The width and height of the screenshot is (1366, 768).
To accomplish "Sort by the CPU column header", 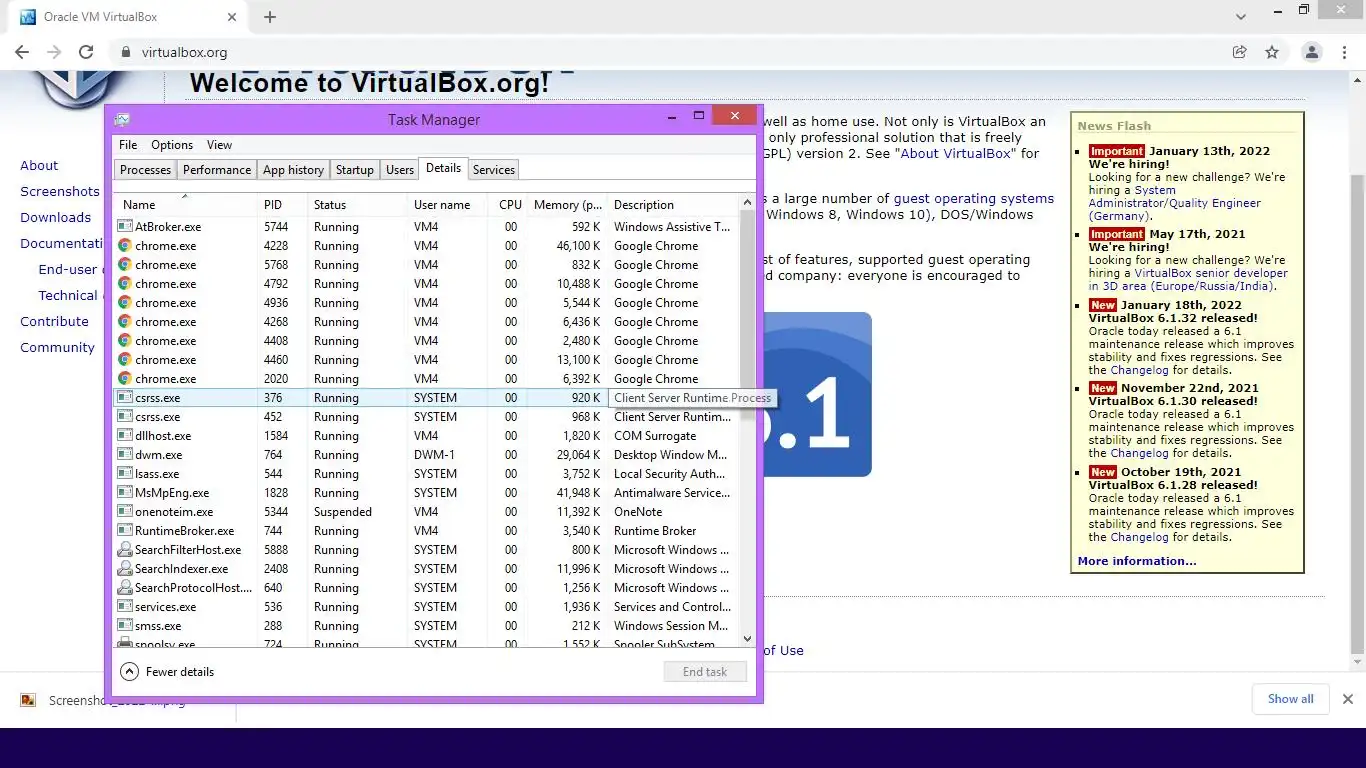I will tap(510, 204).
